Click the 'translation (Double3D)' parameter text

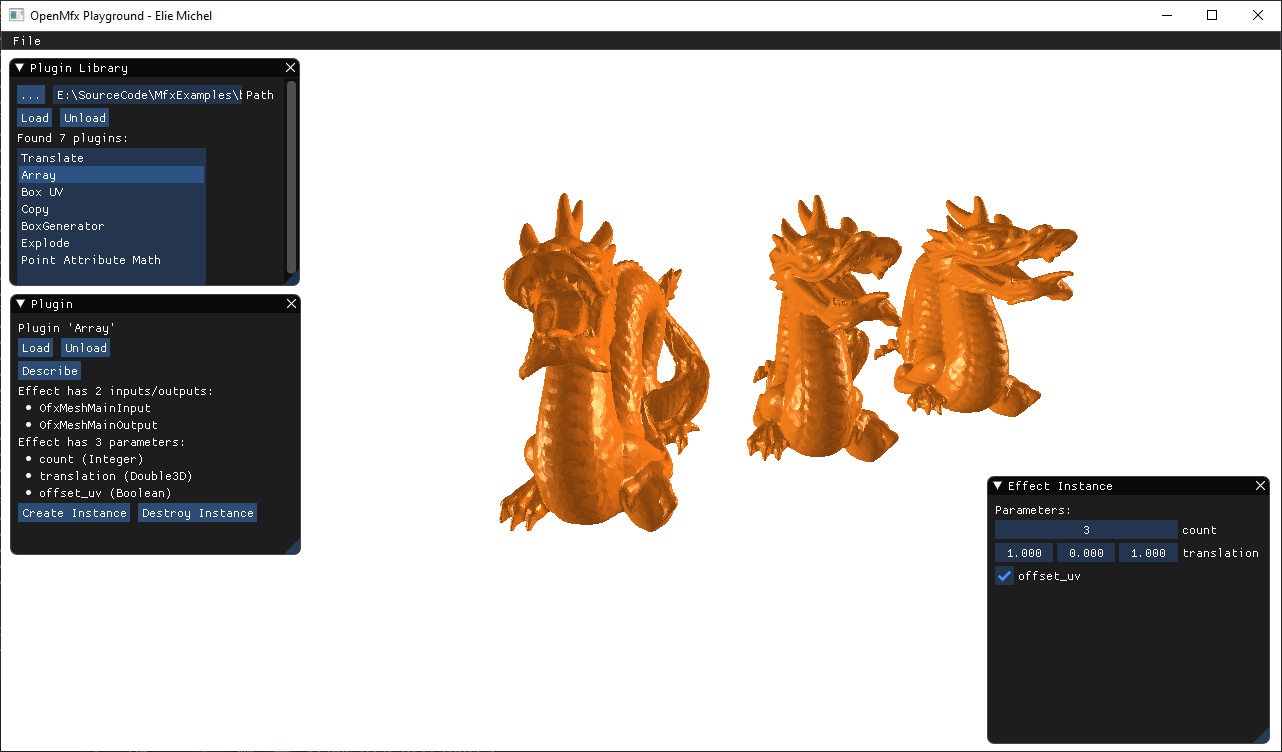click(116, 476)
